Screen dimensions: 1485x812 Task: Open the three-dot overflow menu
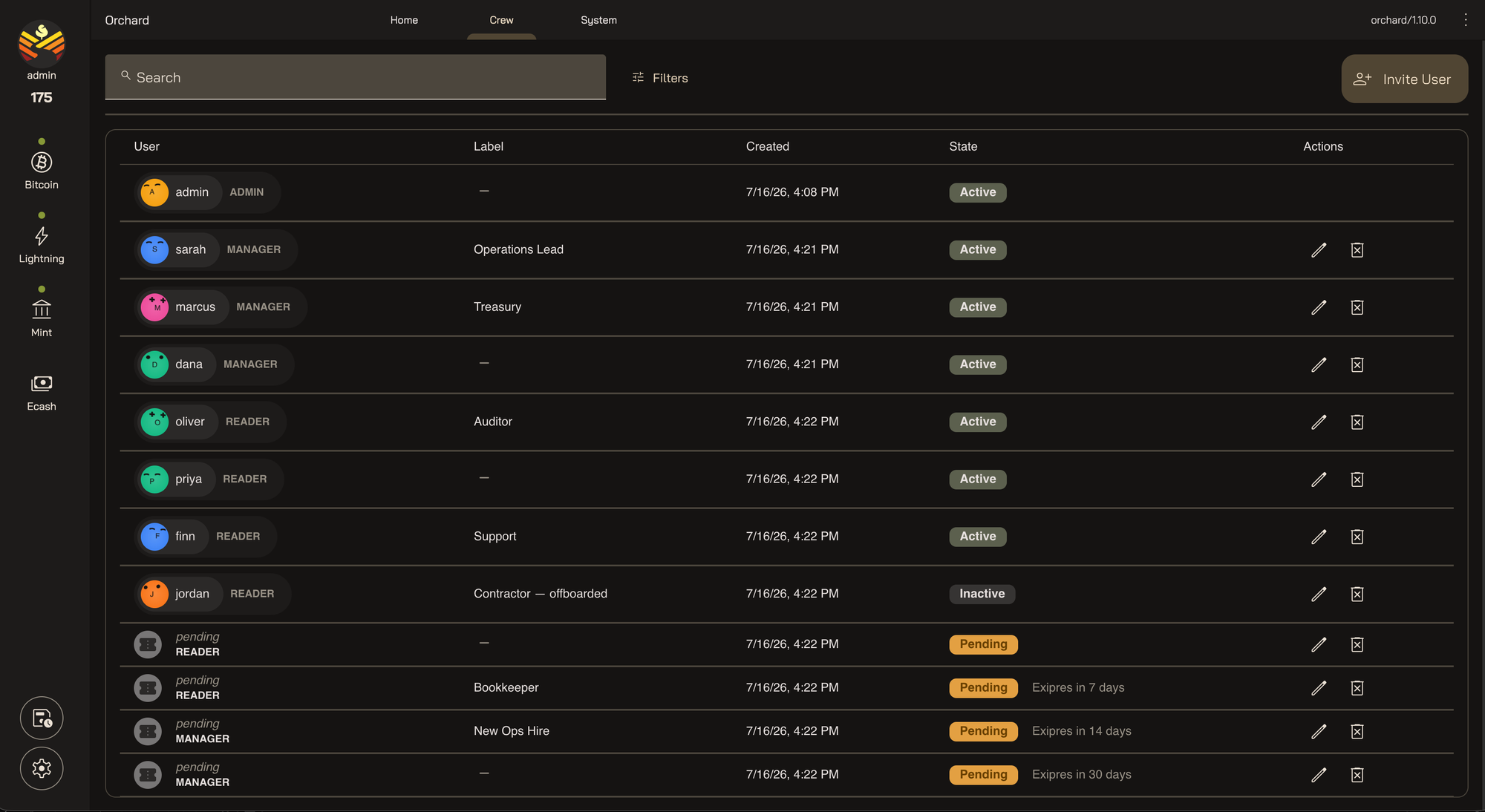tap(1465, 20)
